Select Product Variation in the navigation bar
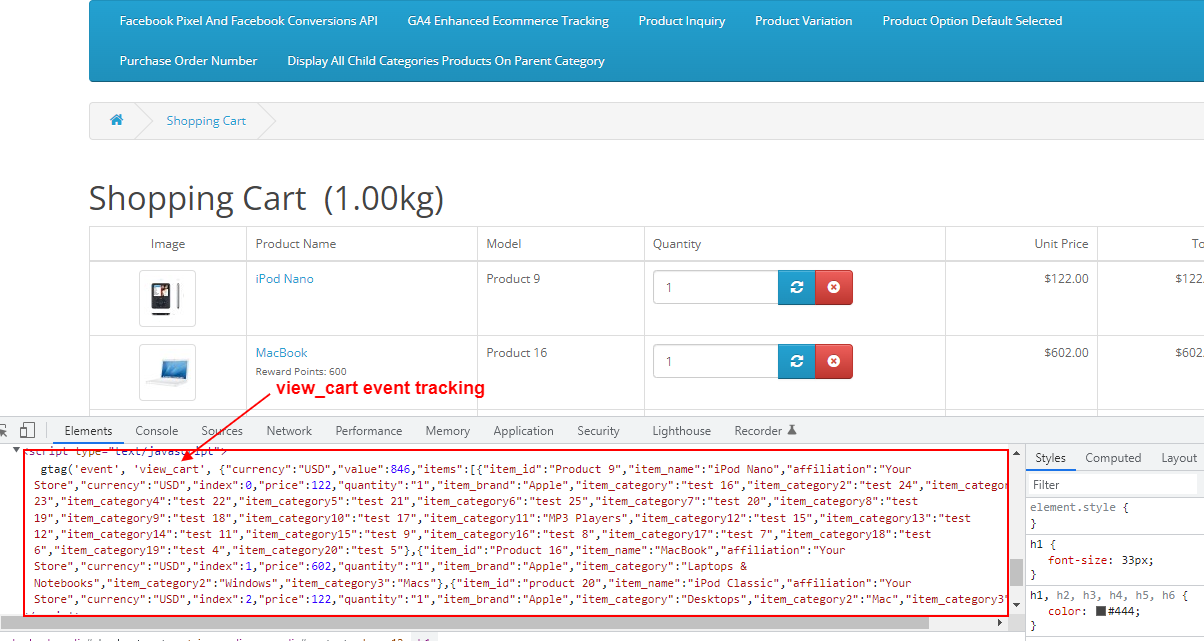The width and height of the screenshot is (1204, 641). (804, 21)
